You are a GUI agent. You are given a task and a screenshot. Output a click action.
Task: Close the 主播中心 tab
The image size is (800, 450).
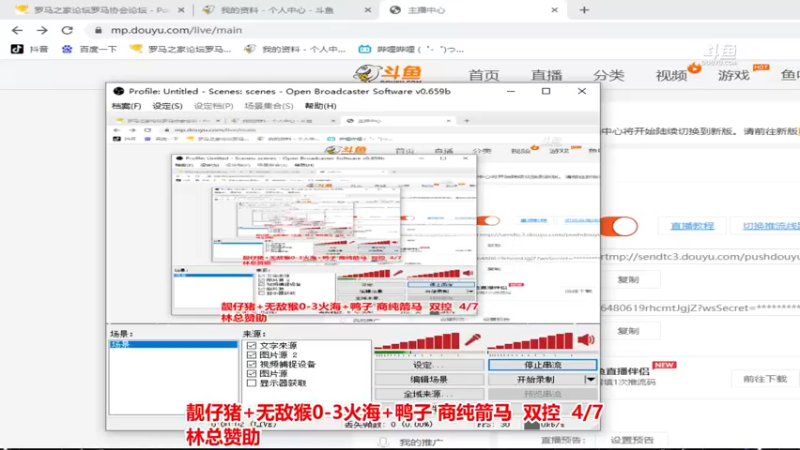(555, 10)
